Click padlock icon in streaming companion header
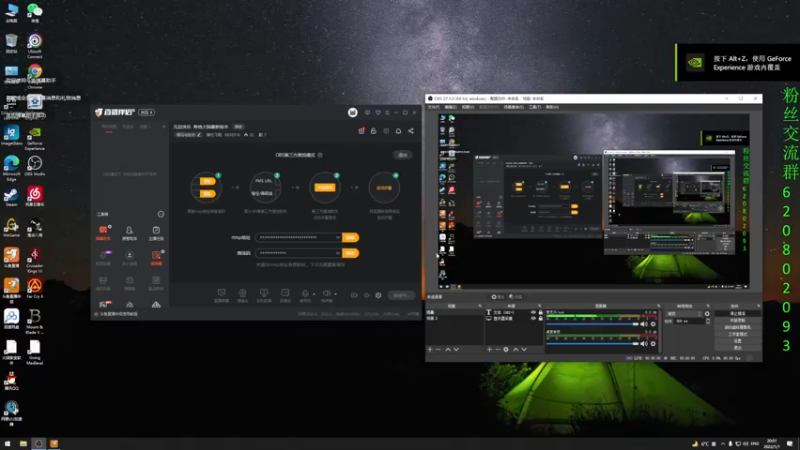 (x=373, y=131)
